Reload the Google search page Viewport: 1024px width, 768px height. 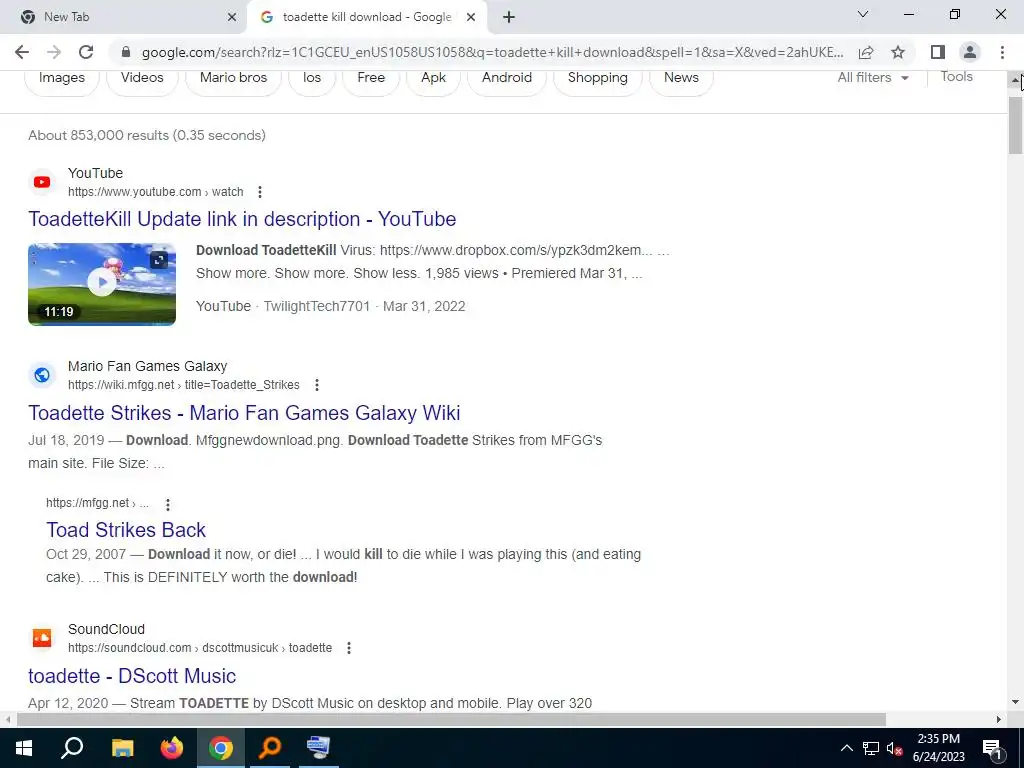click(x=86, y=52)
